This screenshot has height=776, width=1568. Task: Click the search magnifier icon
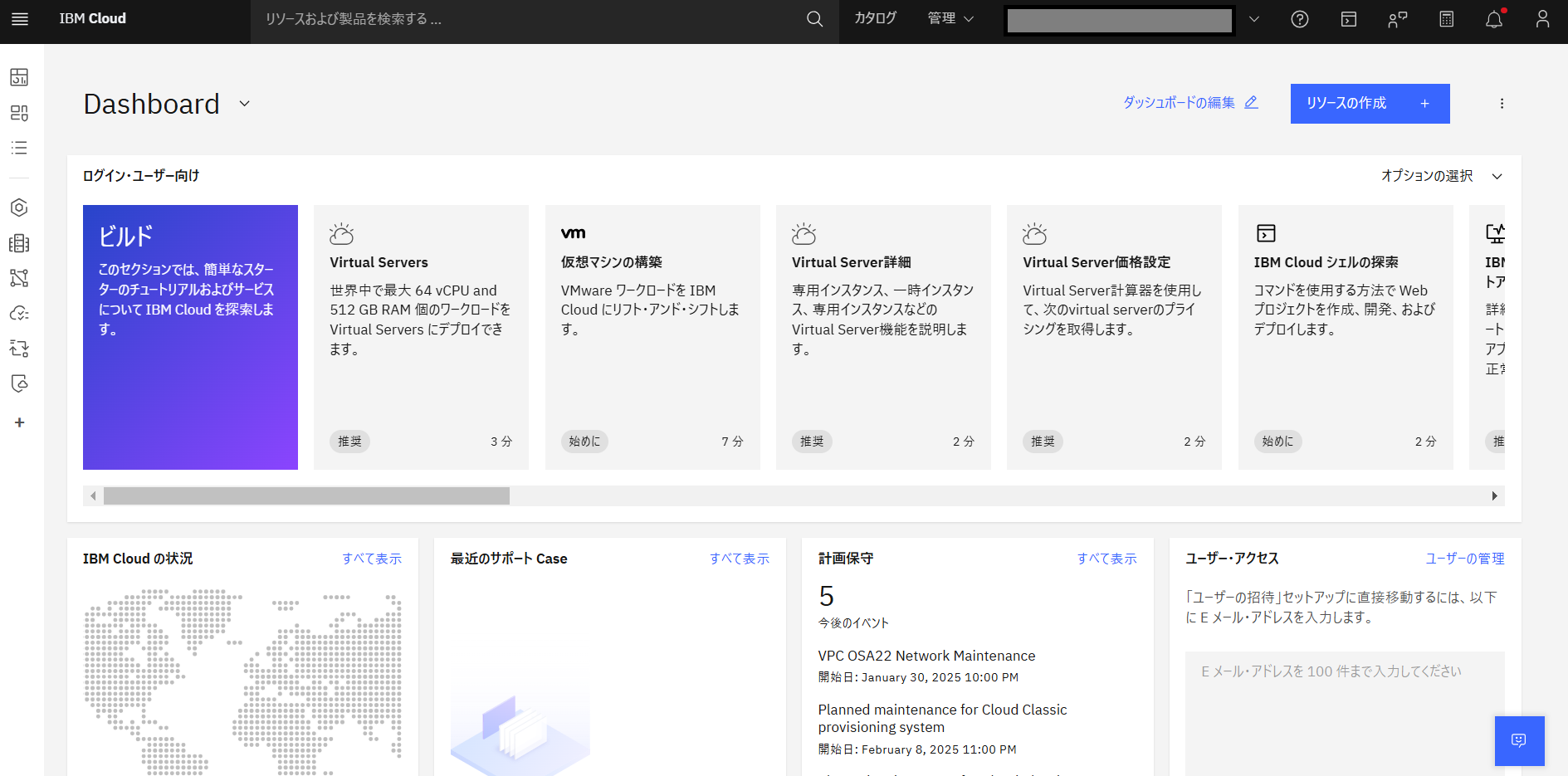[814, 19]
